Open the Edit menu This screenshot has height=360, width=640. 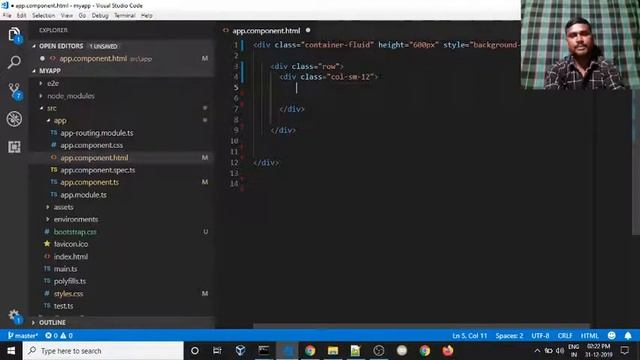click(22, 16)
